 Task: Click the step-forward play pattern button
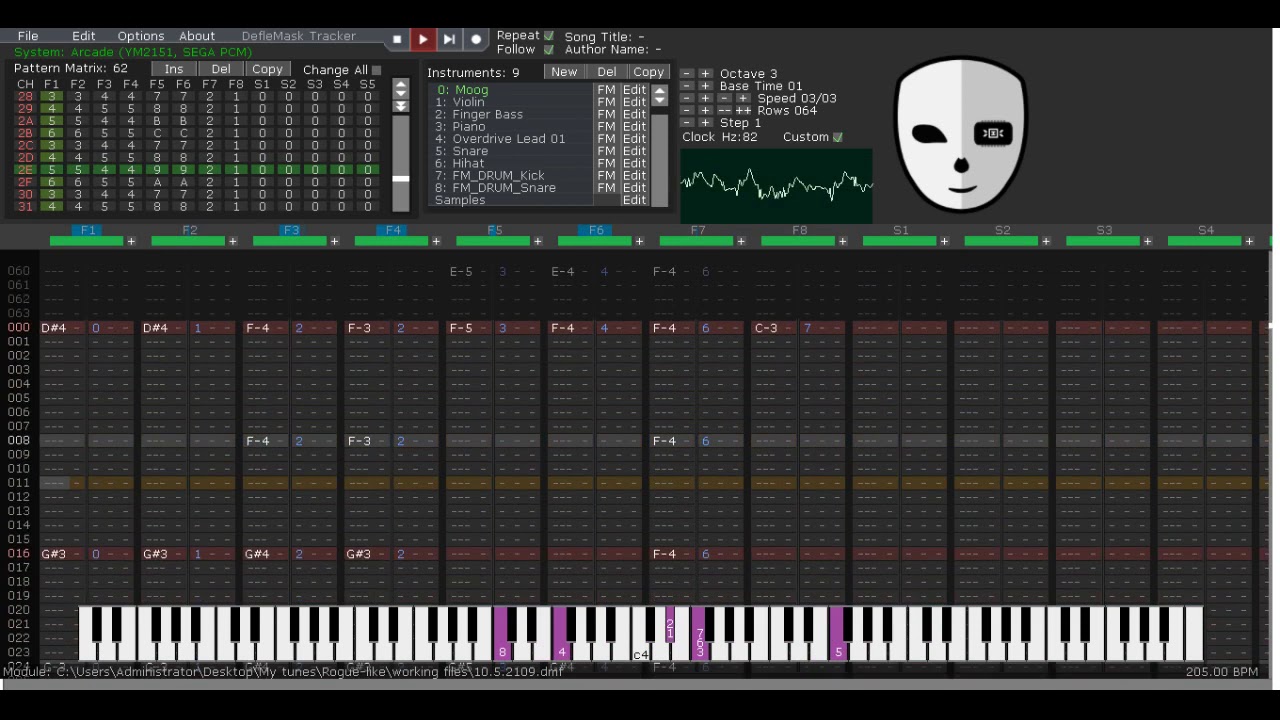coord(449,39)
